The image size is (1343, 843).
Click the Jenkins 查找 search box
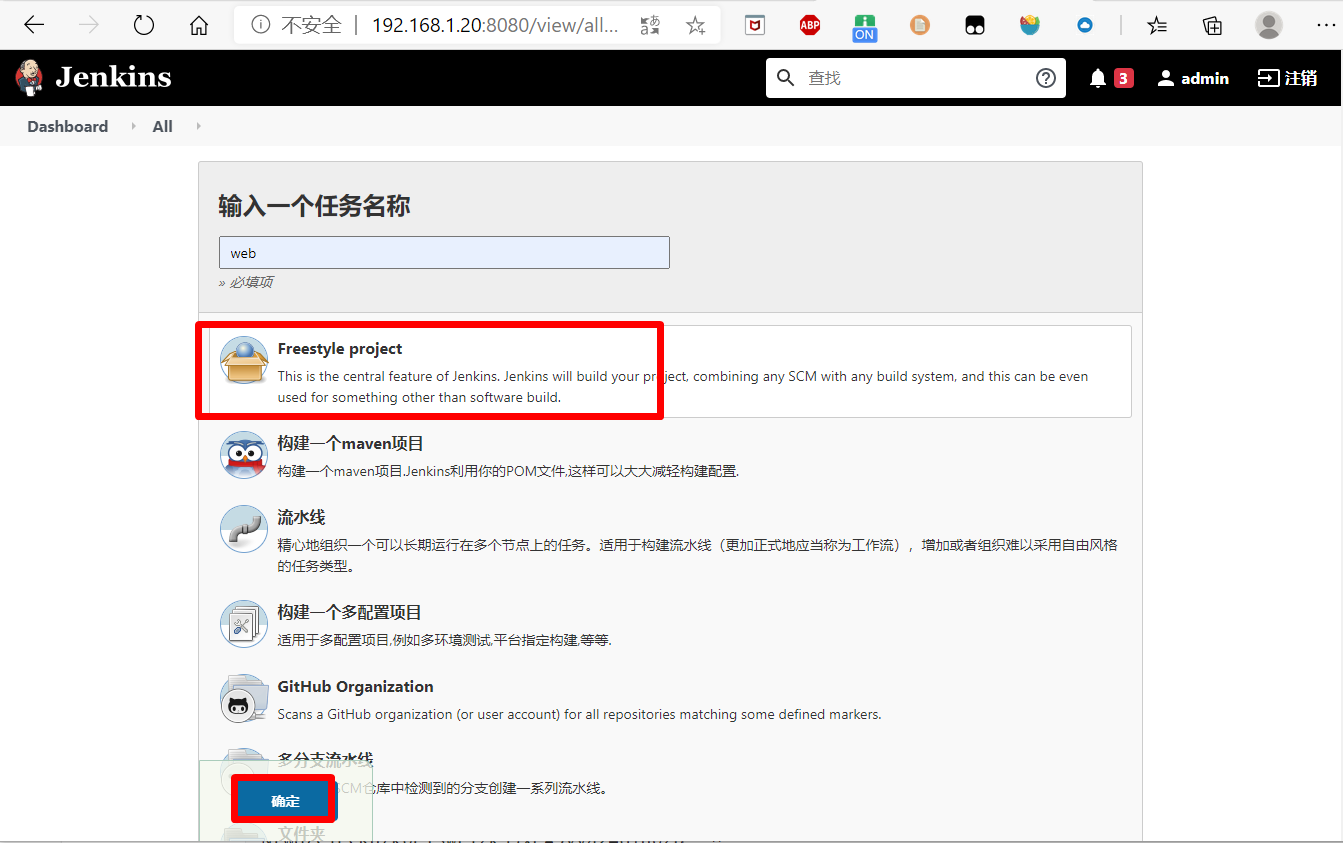(x=915, y=78)
